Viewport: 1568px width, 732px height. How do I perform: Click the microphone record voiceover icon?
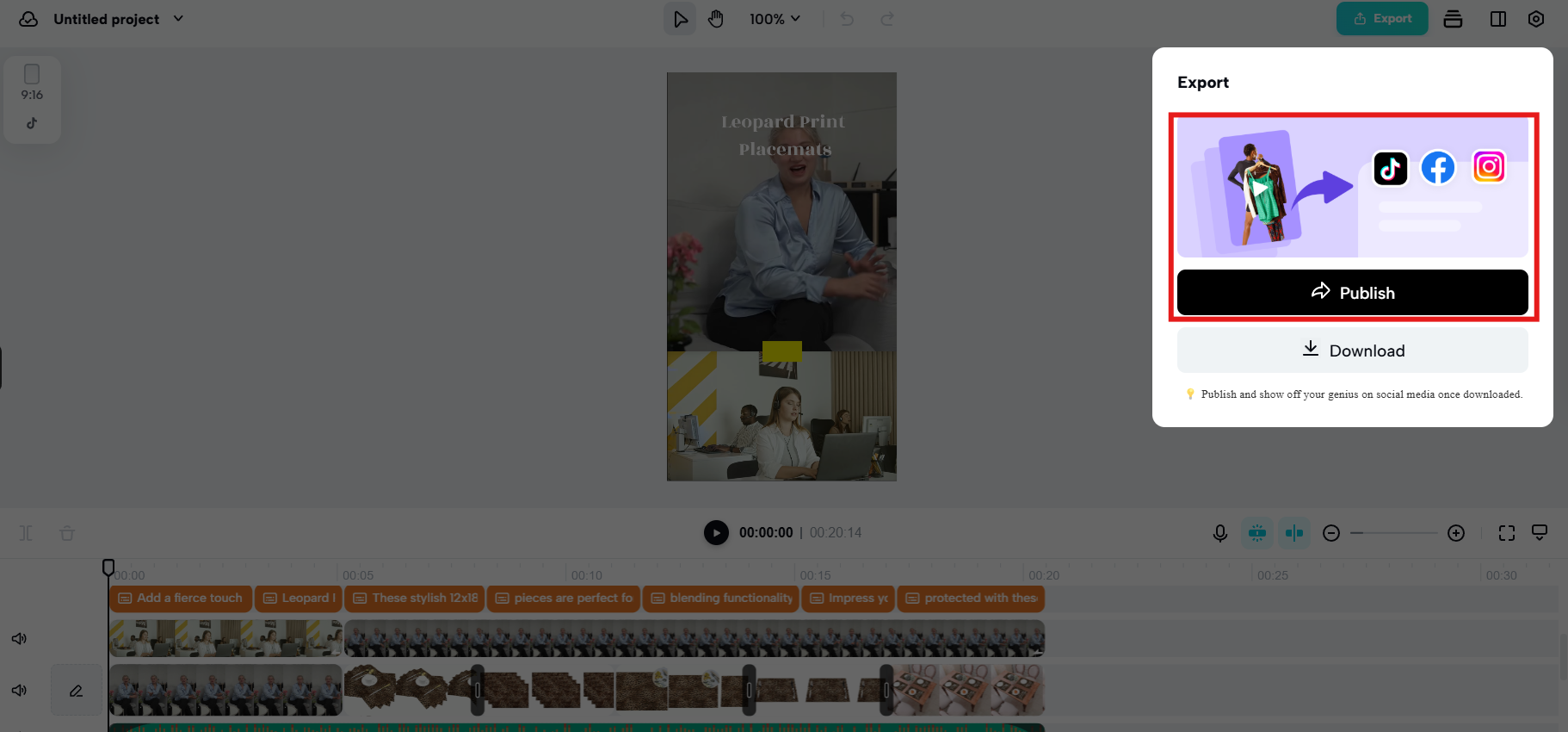pyautogui.click(x=1220, y=533)
